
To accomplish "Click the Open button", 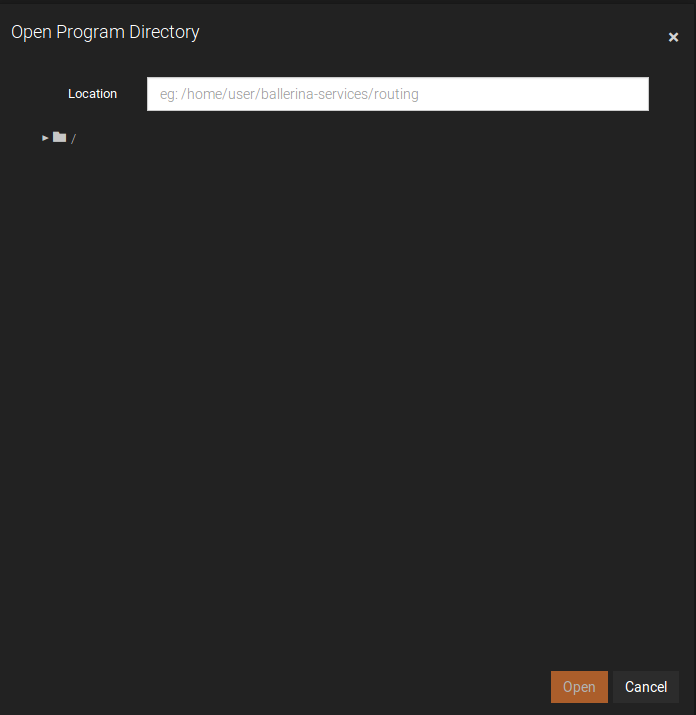I will pos(579,687).
